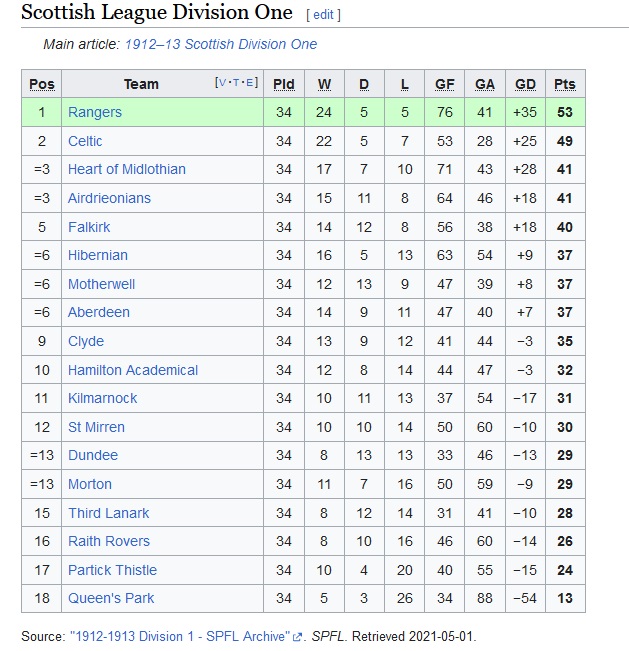Viewport: 629px width, 651px height.
Task: Open Hamilton Academical team page
Action: [x=133, y=370]
